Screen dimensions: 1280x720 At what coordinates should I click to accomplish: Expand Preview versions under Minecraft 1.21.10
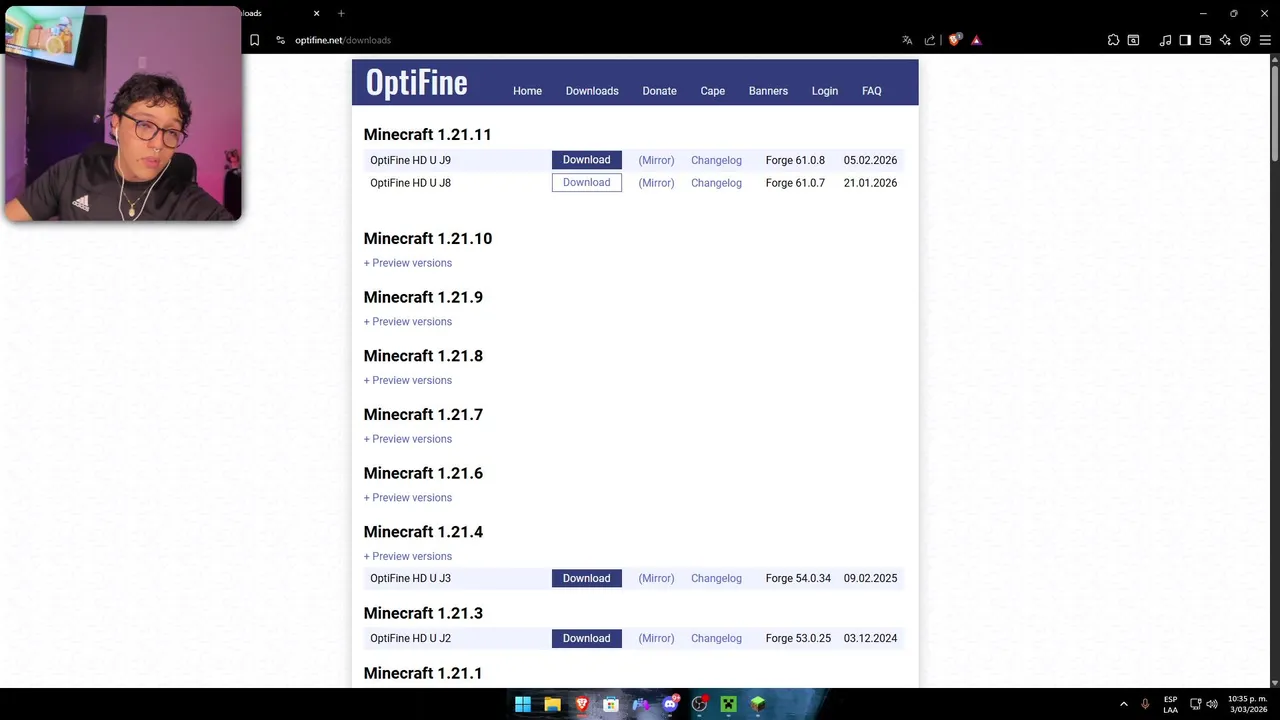pyautogui.click(x=408, y=263)
